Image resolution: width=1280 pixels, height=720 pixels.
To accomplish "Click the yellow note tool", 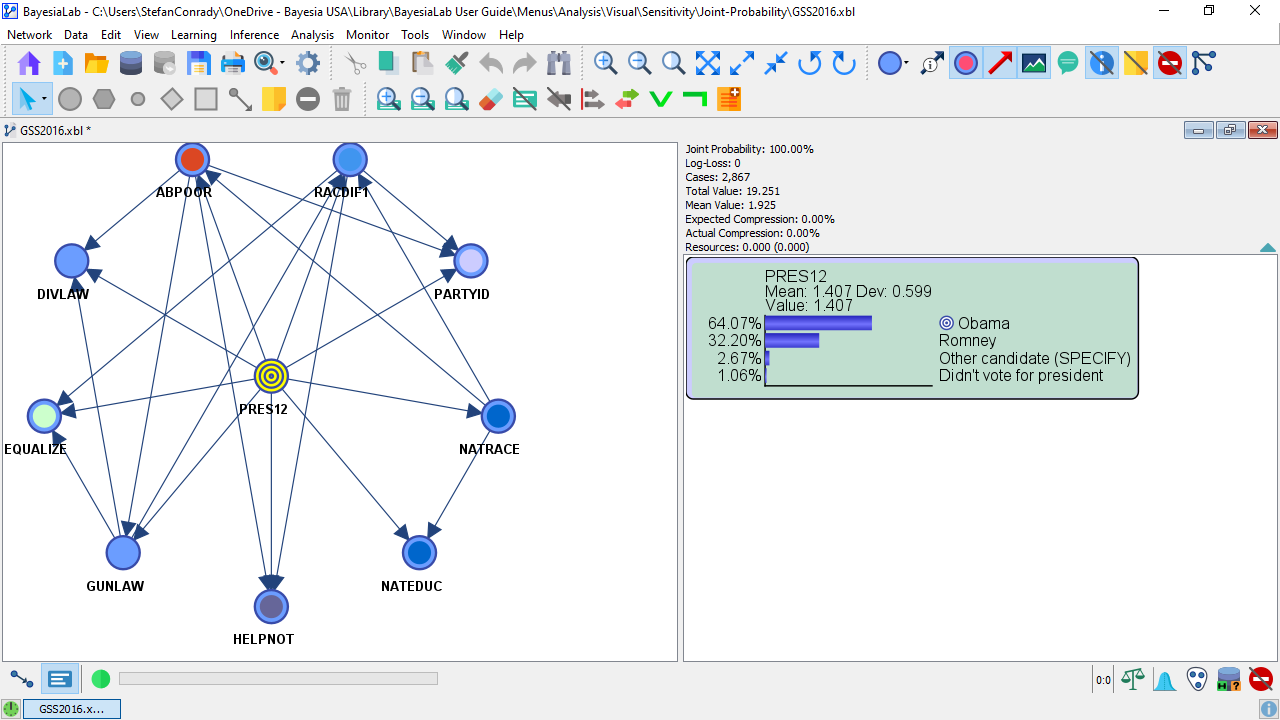I will [x=274, y=99].
